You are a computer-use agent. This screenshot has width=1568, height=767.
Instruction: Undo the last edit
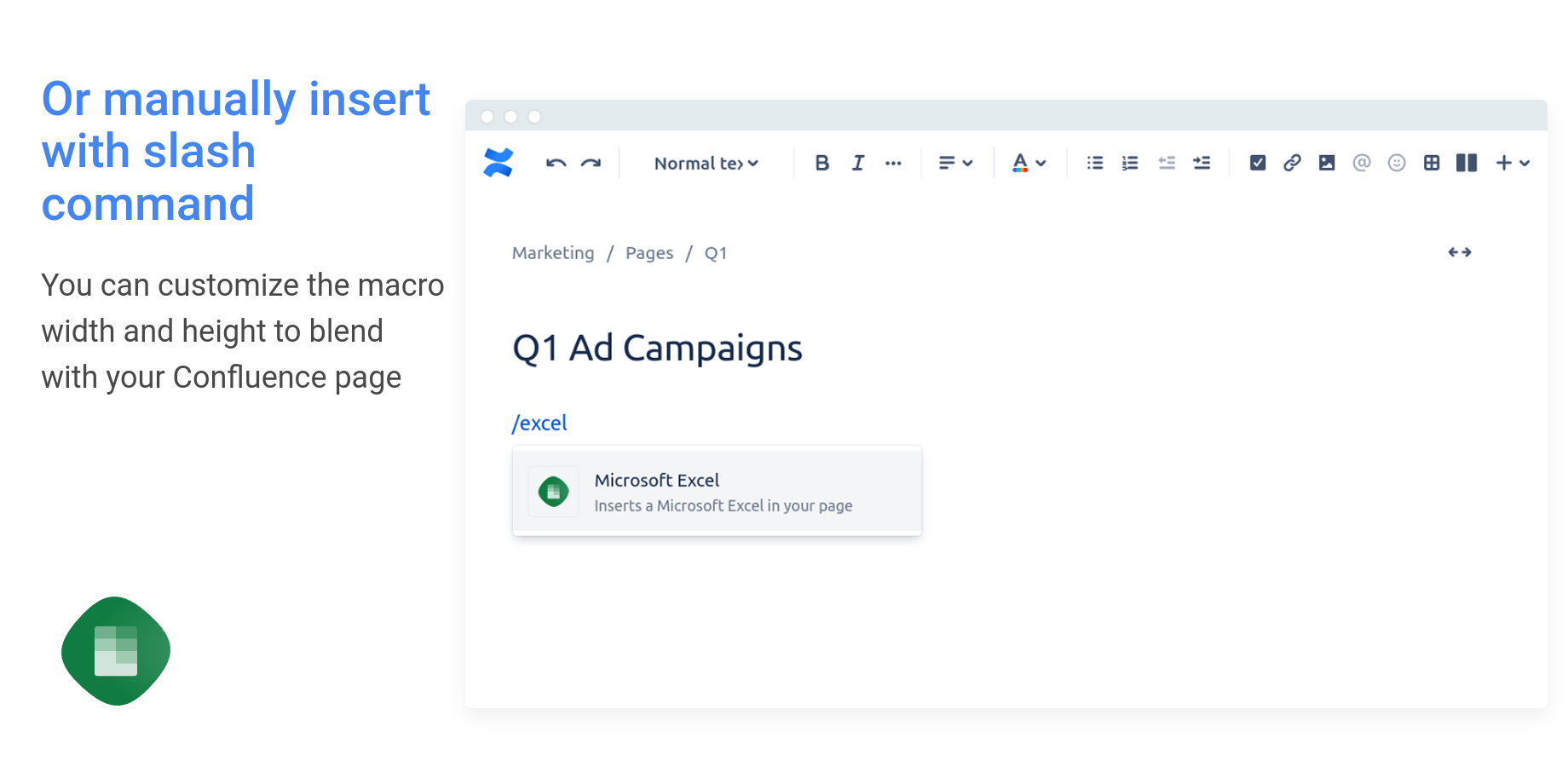(556, 163)
